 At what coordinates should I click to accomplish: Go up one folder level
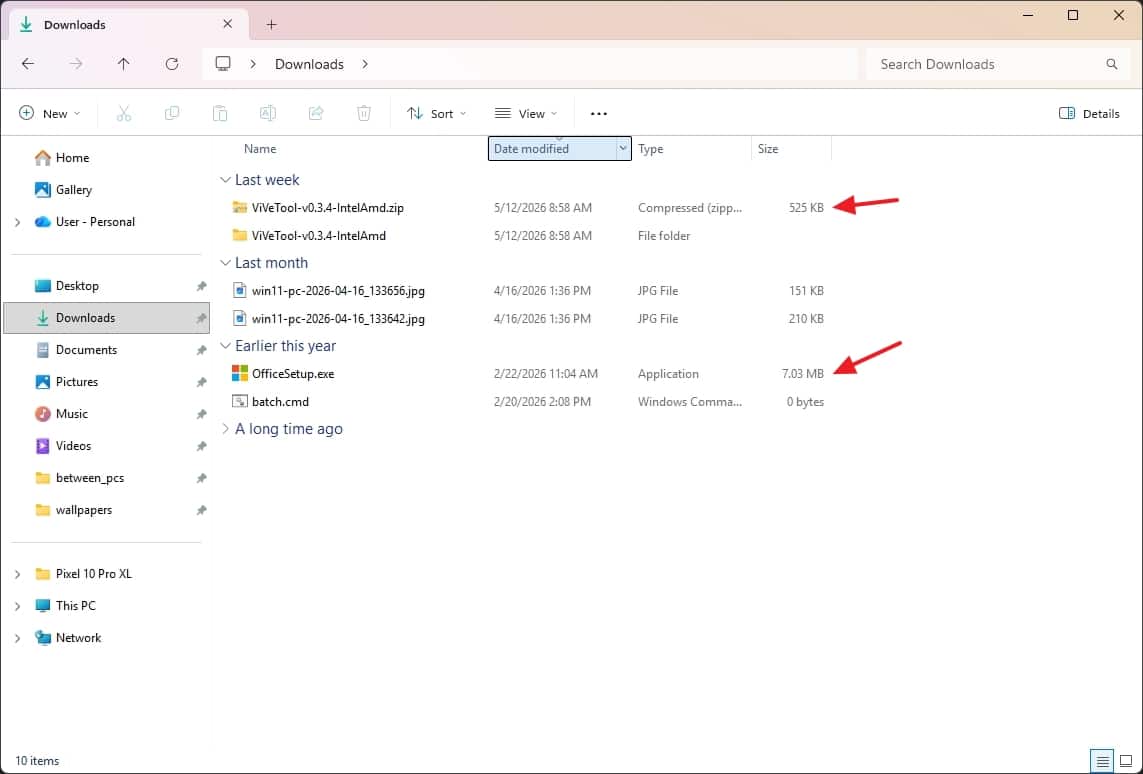coord(124,64)
